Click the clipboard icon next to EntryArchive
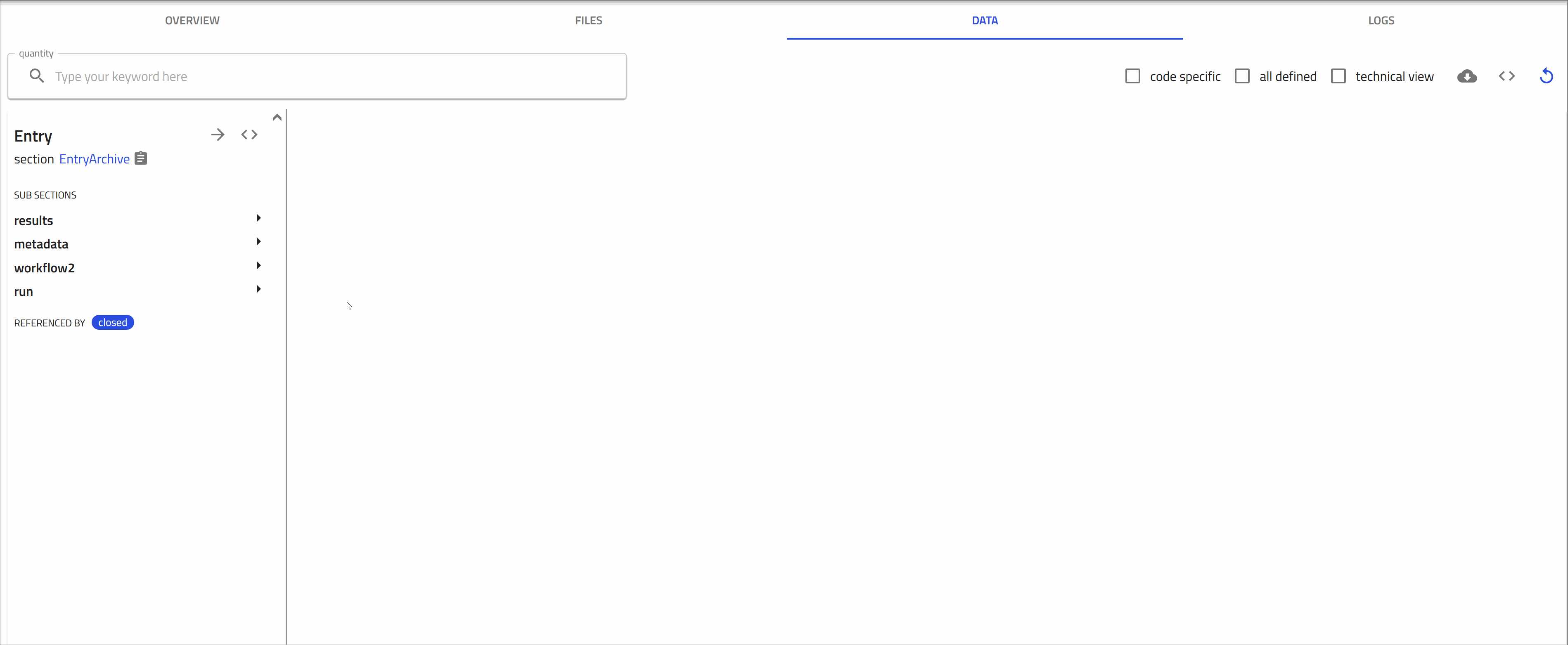The height and width of the screenshot is (645, 1568). [141, 158]
